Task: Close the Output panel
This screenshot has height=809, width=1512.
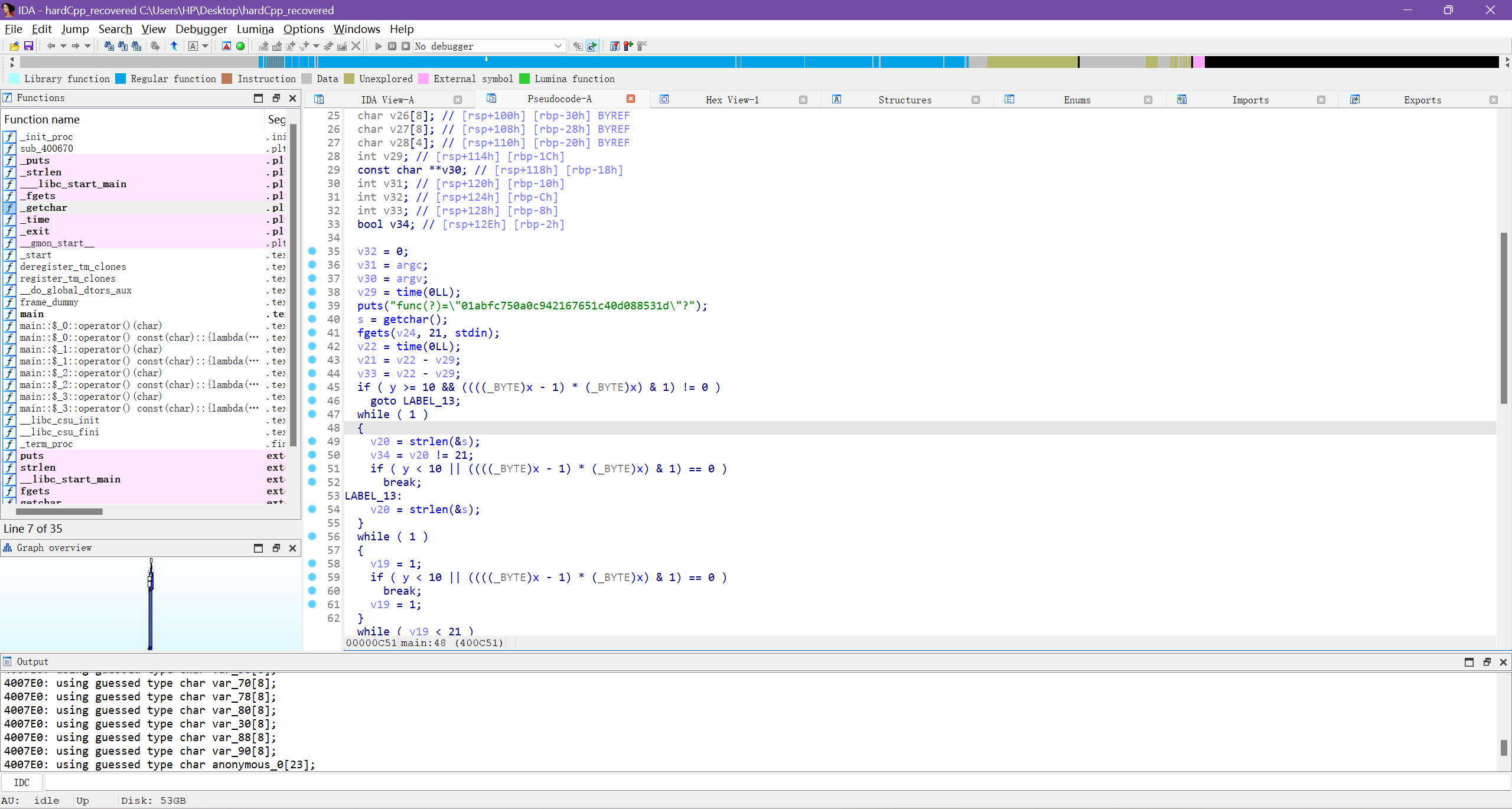Action: [x=1504, y=662]
